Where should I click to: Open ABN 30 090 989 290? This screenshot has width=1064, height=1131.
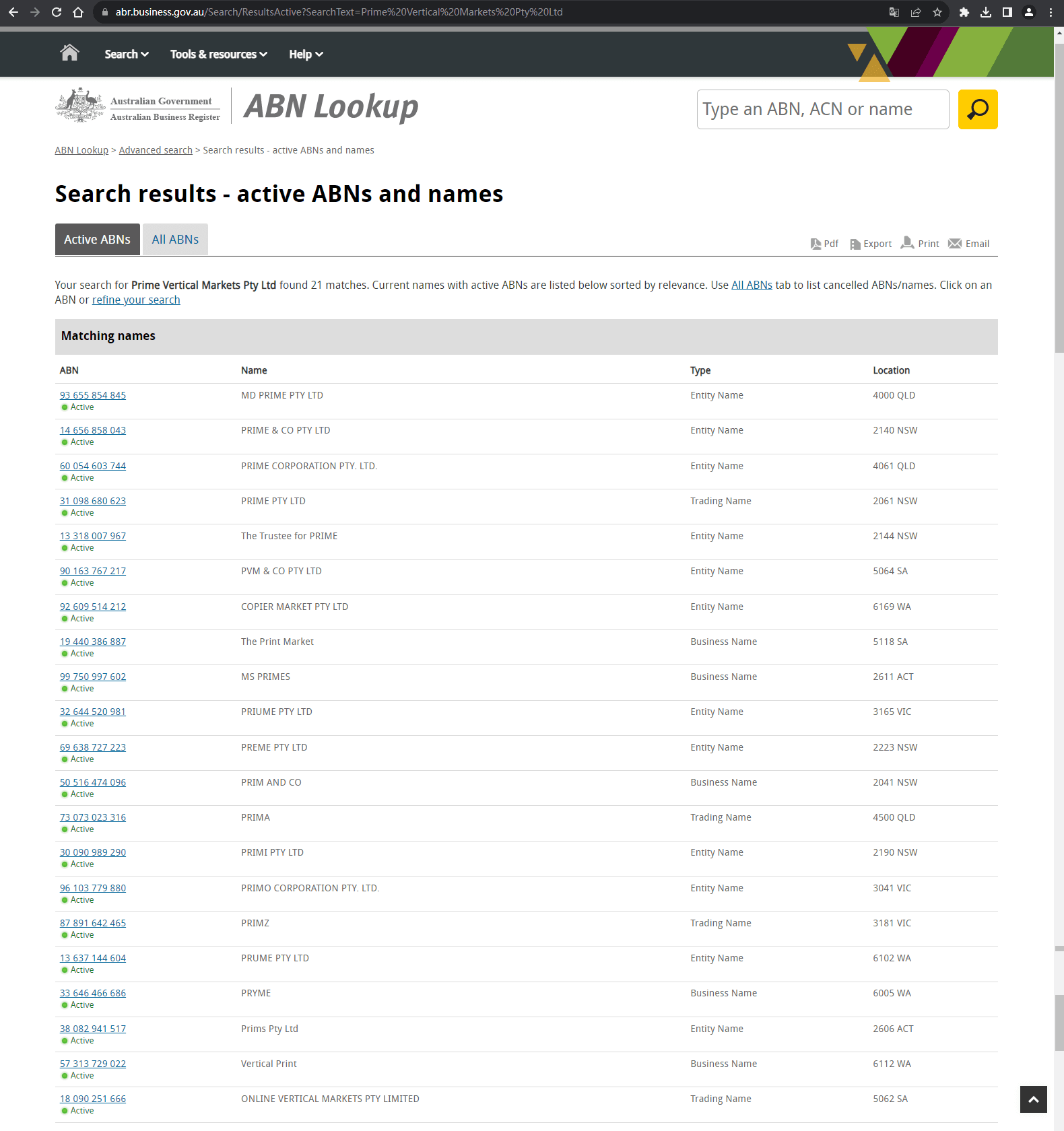(x=93, y=852)
